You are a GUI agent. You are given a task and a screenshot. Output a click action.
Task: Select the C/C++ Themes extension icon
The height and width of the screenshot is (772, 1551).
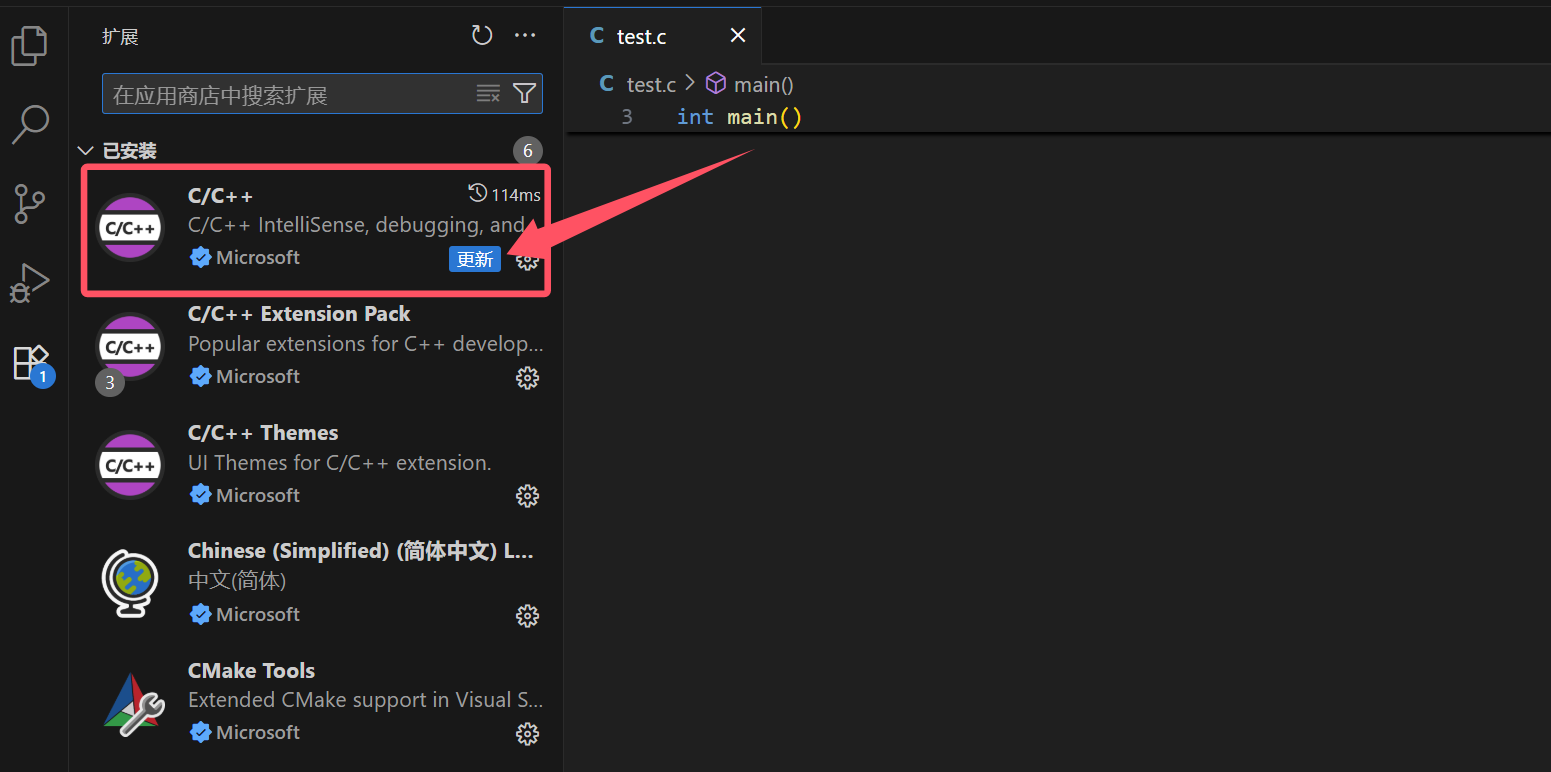coord(130,465)
